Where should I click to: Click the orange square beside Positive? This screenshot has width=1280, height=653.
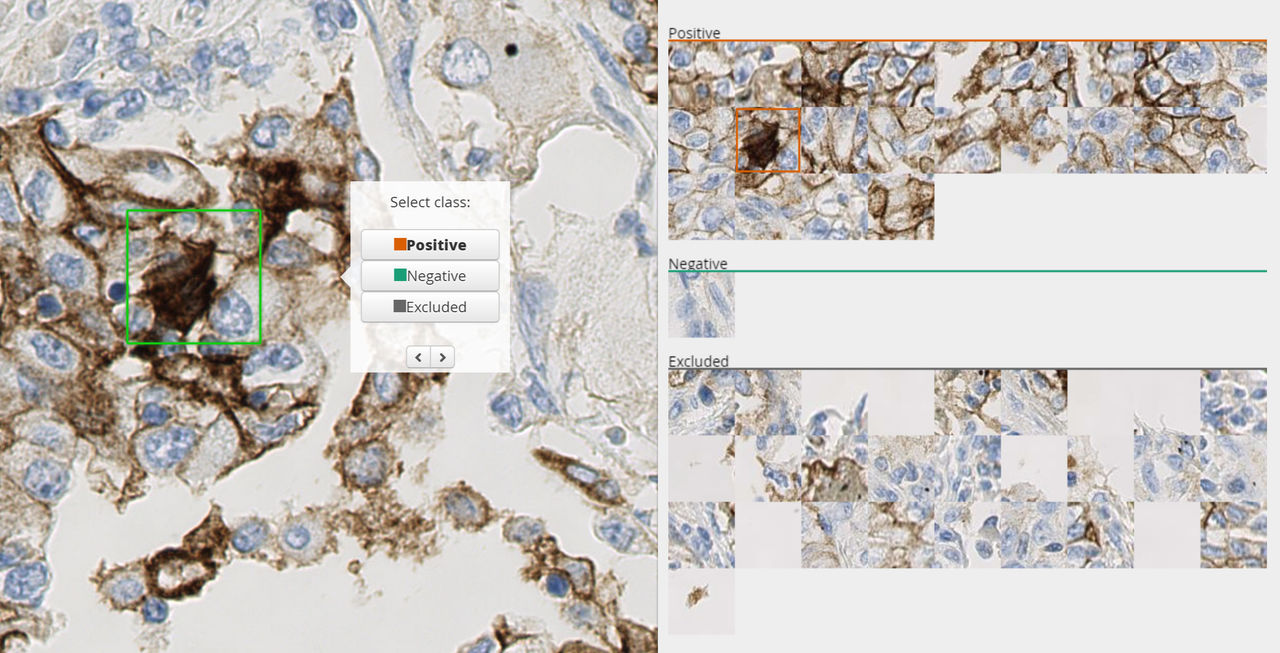pyautogui.click(x=400, y=245)
